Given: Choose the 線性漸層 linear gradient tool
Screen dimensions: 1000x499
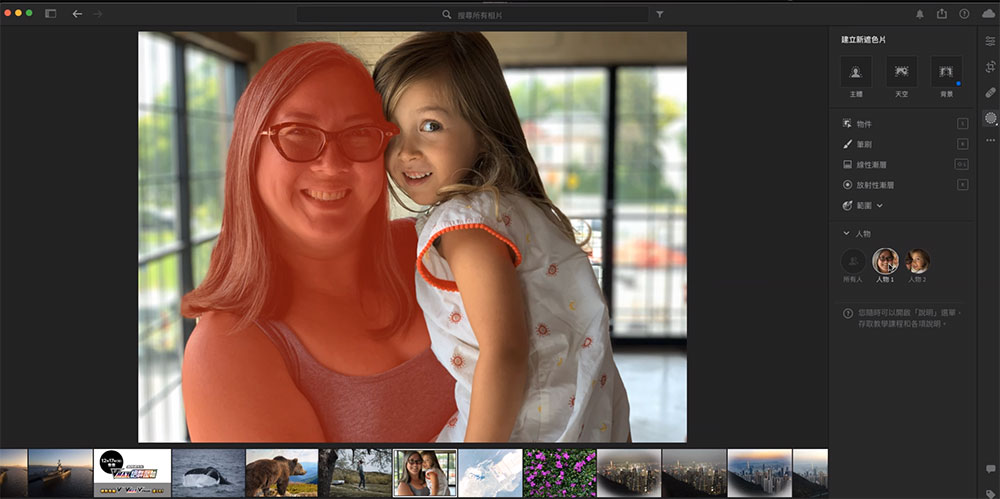Looking at the screenshot, I should click(x=870, y=164).
